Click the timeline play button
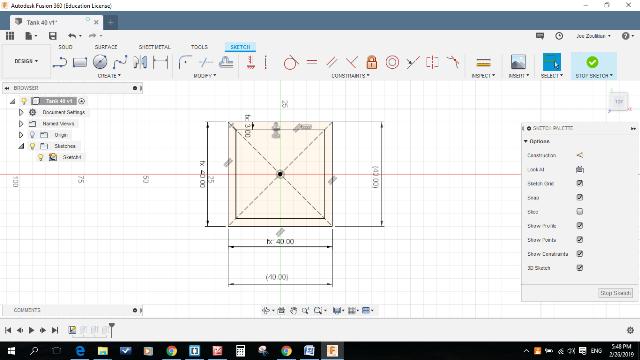This screenshot has height=360, width=640. point(31,330)
